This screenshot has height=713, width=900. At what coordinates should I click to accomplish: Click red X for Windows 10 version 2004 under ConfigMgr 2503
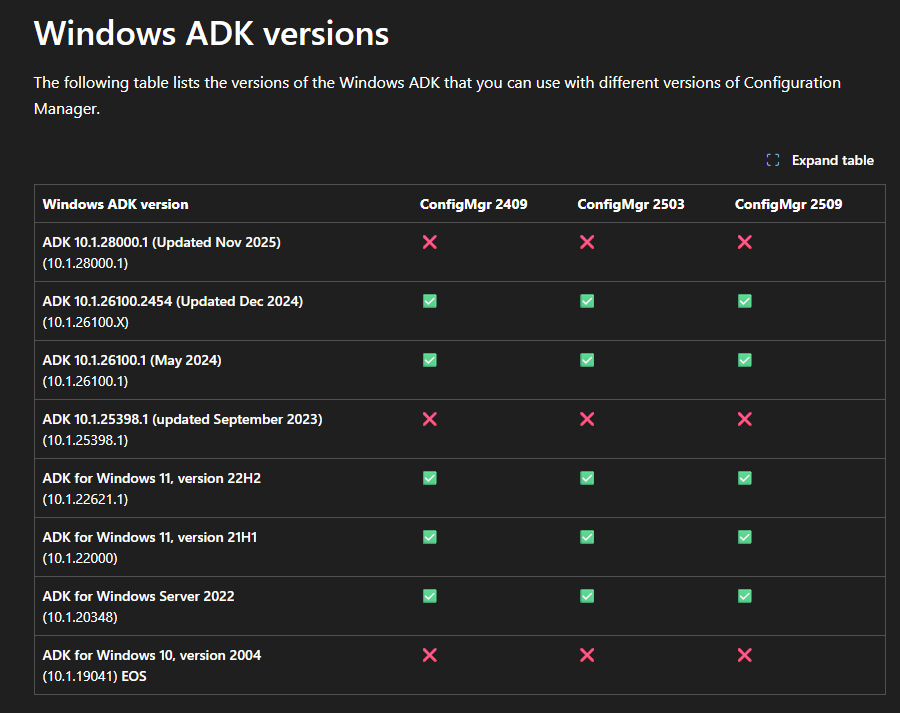click(x=587, y=655)
